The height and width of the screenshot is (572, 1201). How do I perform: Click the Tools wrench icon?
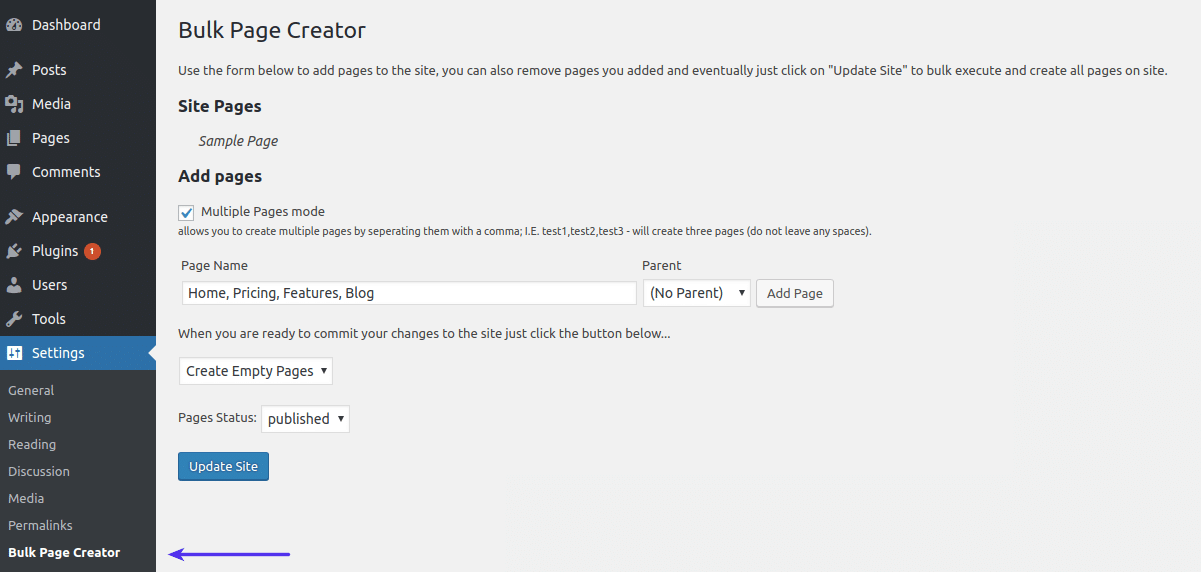(x=14, y=319)
